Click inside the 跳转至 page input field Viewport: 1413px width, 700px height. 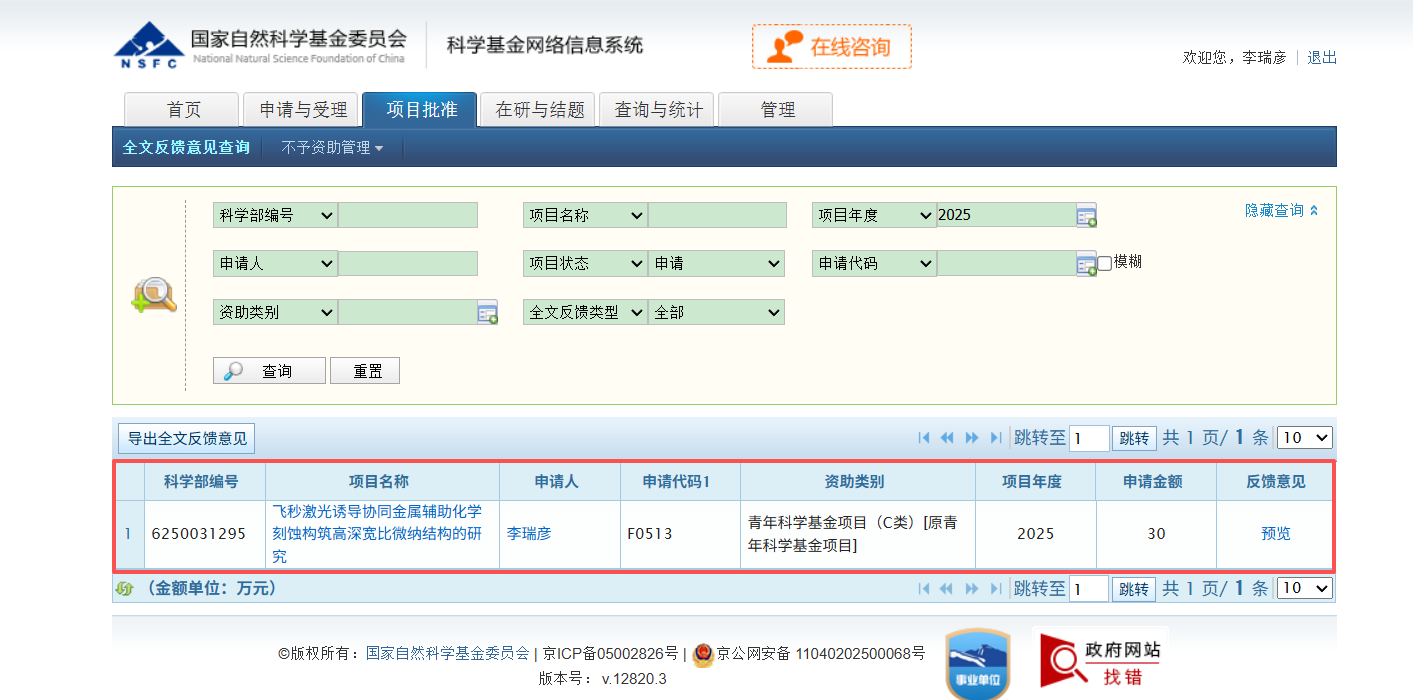(1088, 437)
